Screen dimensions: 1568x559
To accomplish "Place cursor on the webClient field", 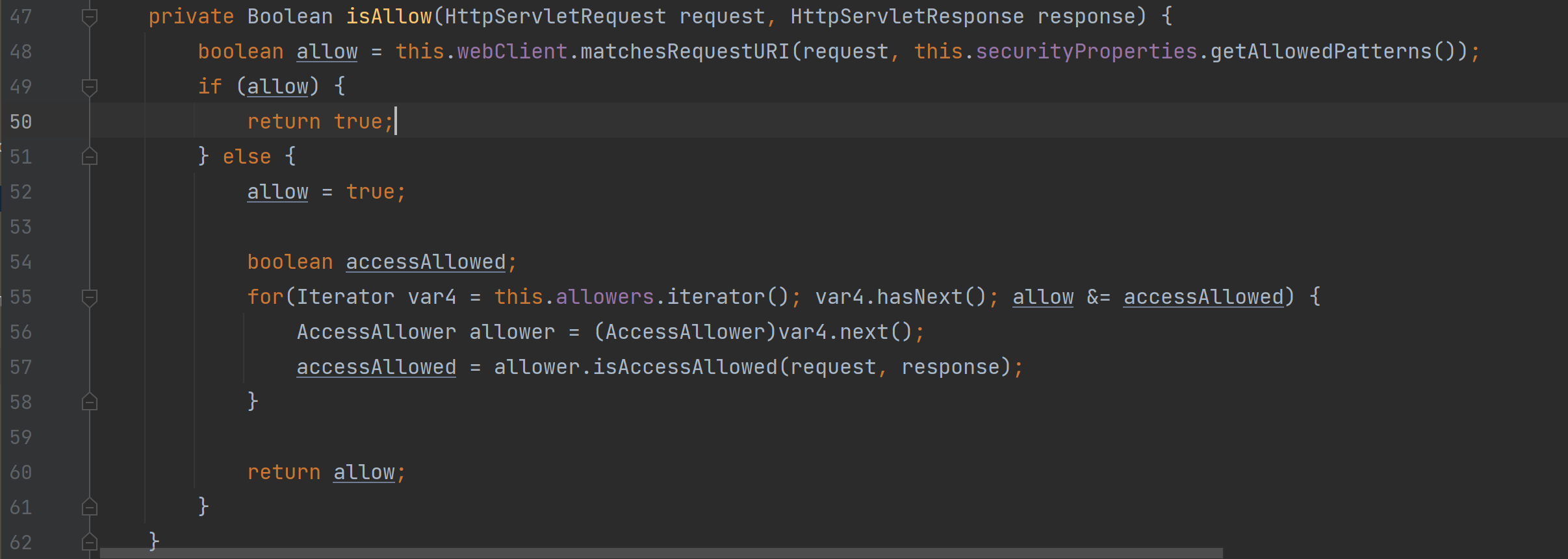I will click(x=512, y=52).
